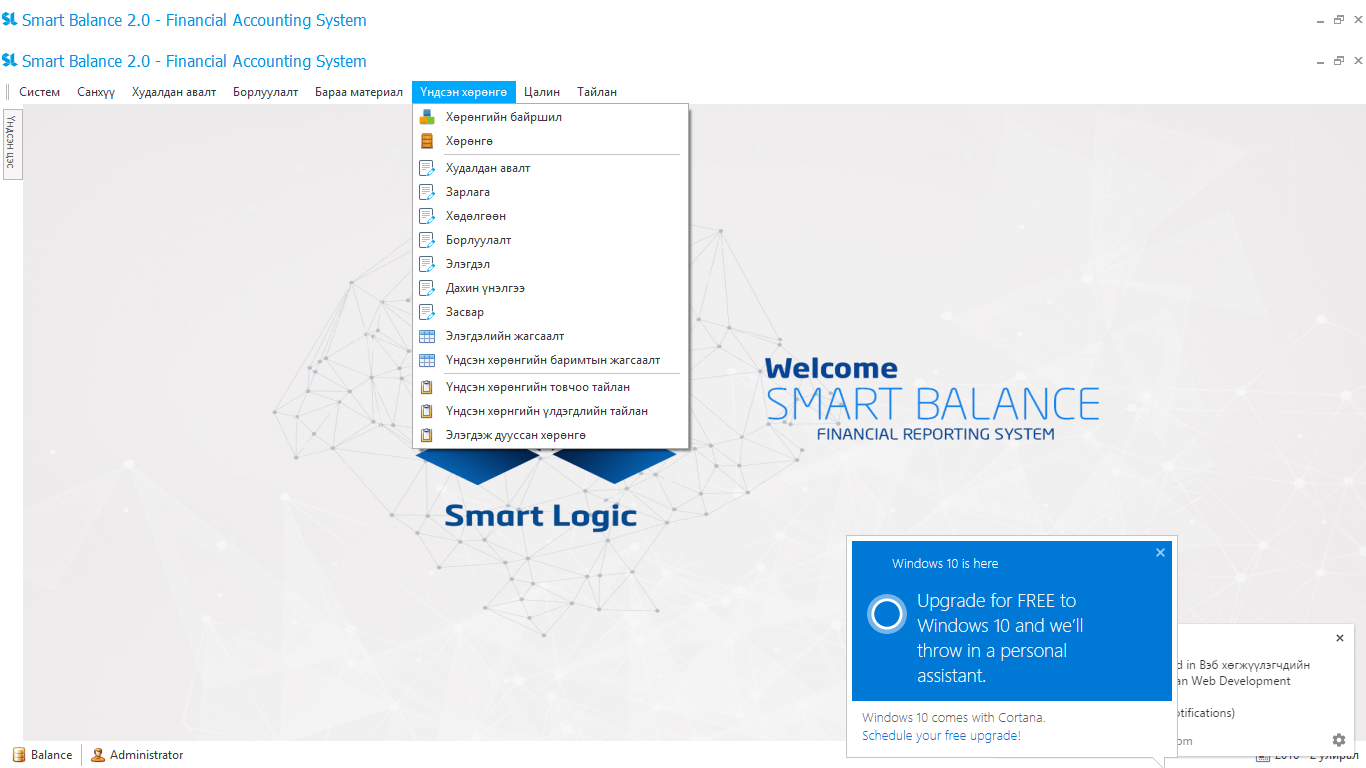Screen dimensions: 1366x768
Task: Click clipboard icon beside Үндсэн хөрөнгийн товчоо тайлан
Action: pyautogui.click(x=427, y=387)
